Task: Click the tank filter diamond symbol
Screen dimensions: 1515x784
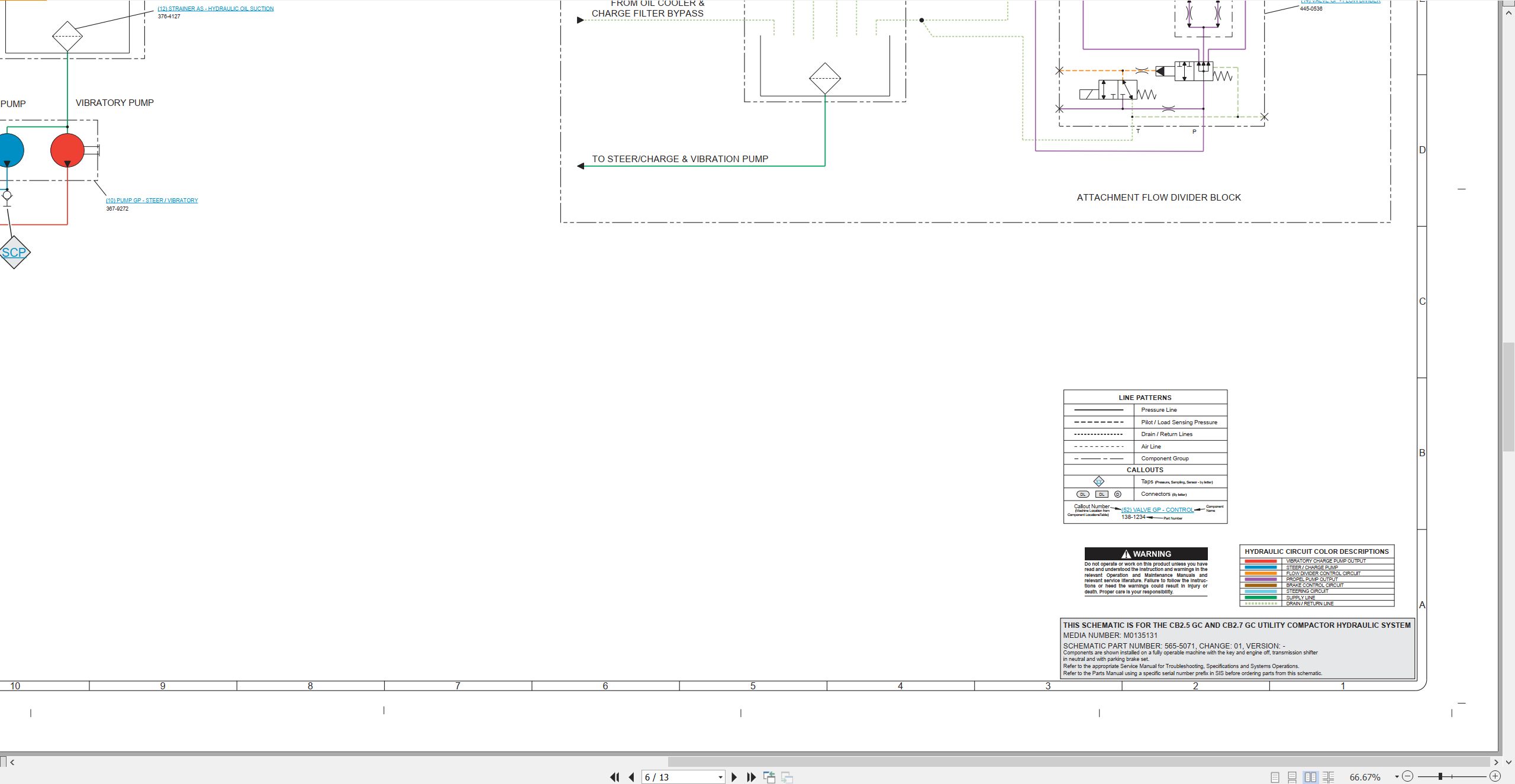Action: [825, 78]
